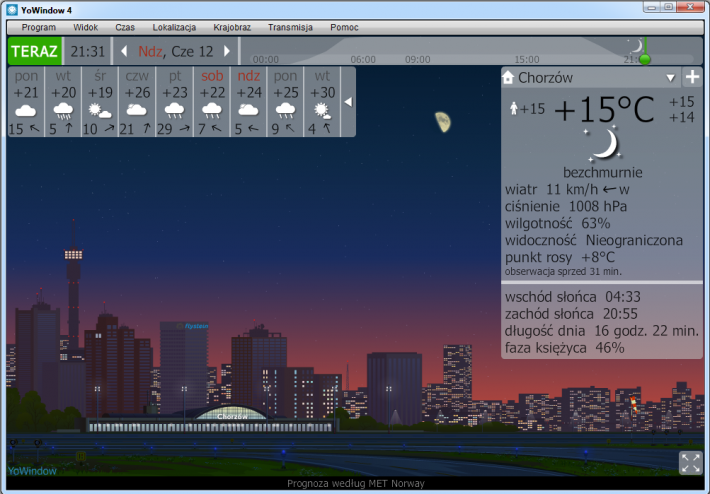Click the large +15°C temperature
710x494 pixels.
click(x=604, y=110)
